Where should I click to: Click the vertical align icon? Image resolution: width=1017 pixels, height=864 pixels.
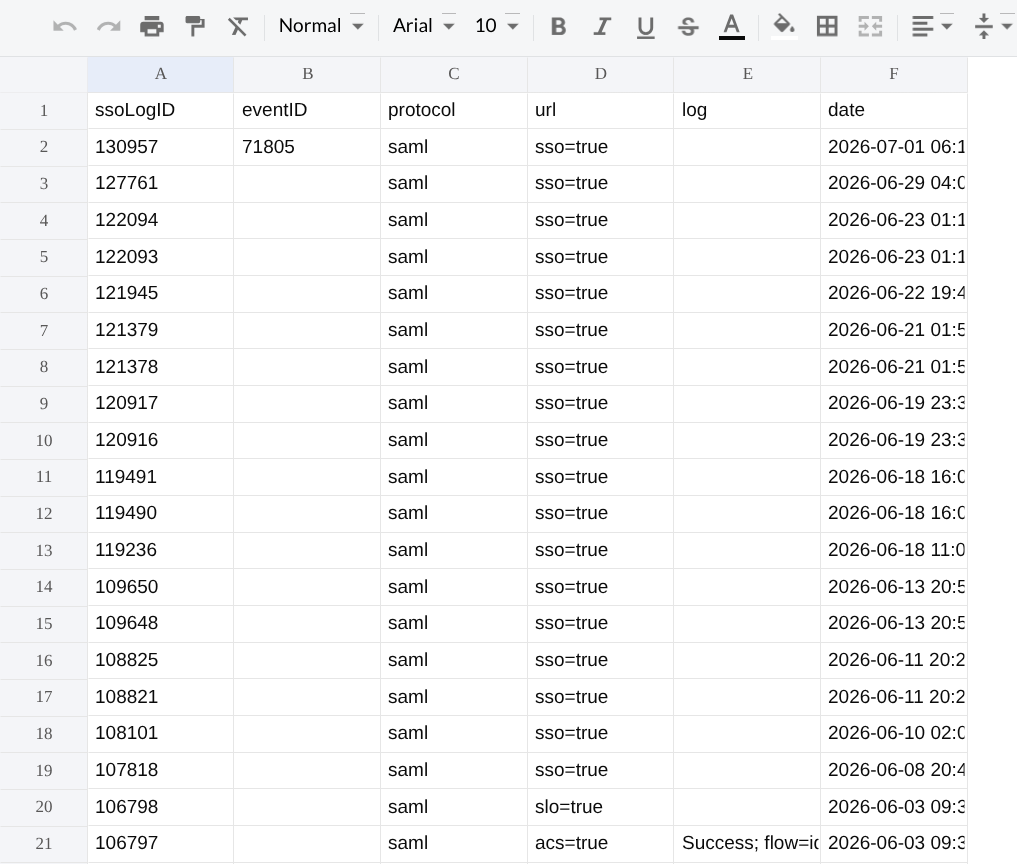click(983, 27)
